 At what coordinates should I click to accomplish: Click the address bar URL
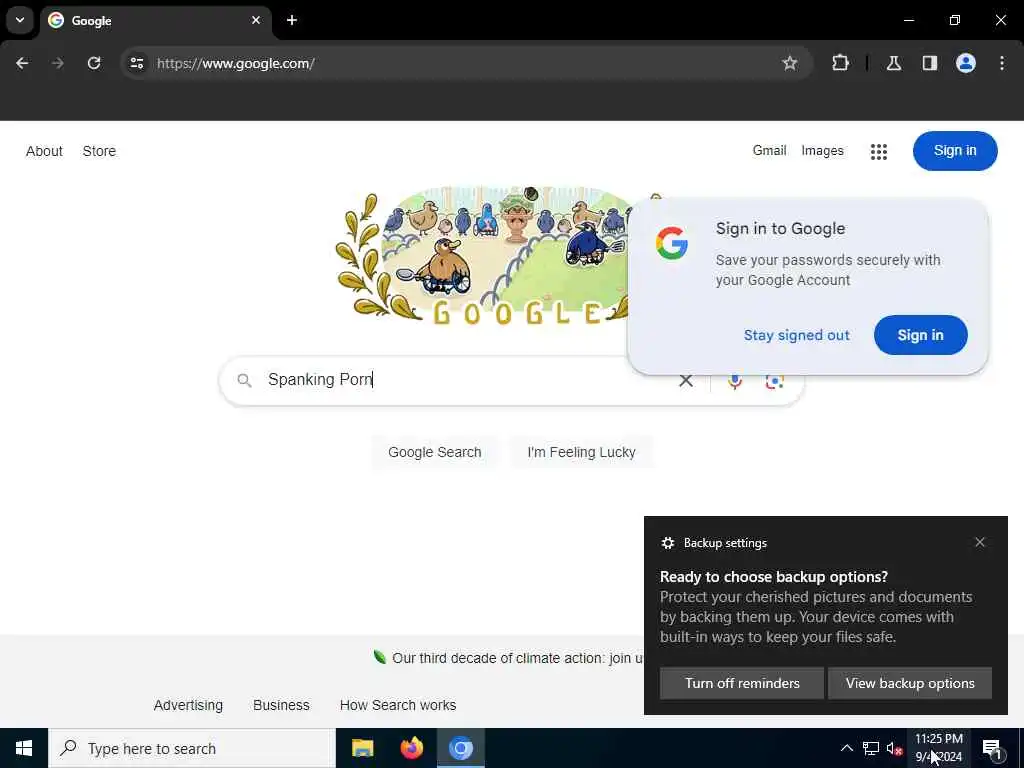tap(236, 63)
